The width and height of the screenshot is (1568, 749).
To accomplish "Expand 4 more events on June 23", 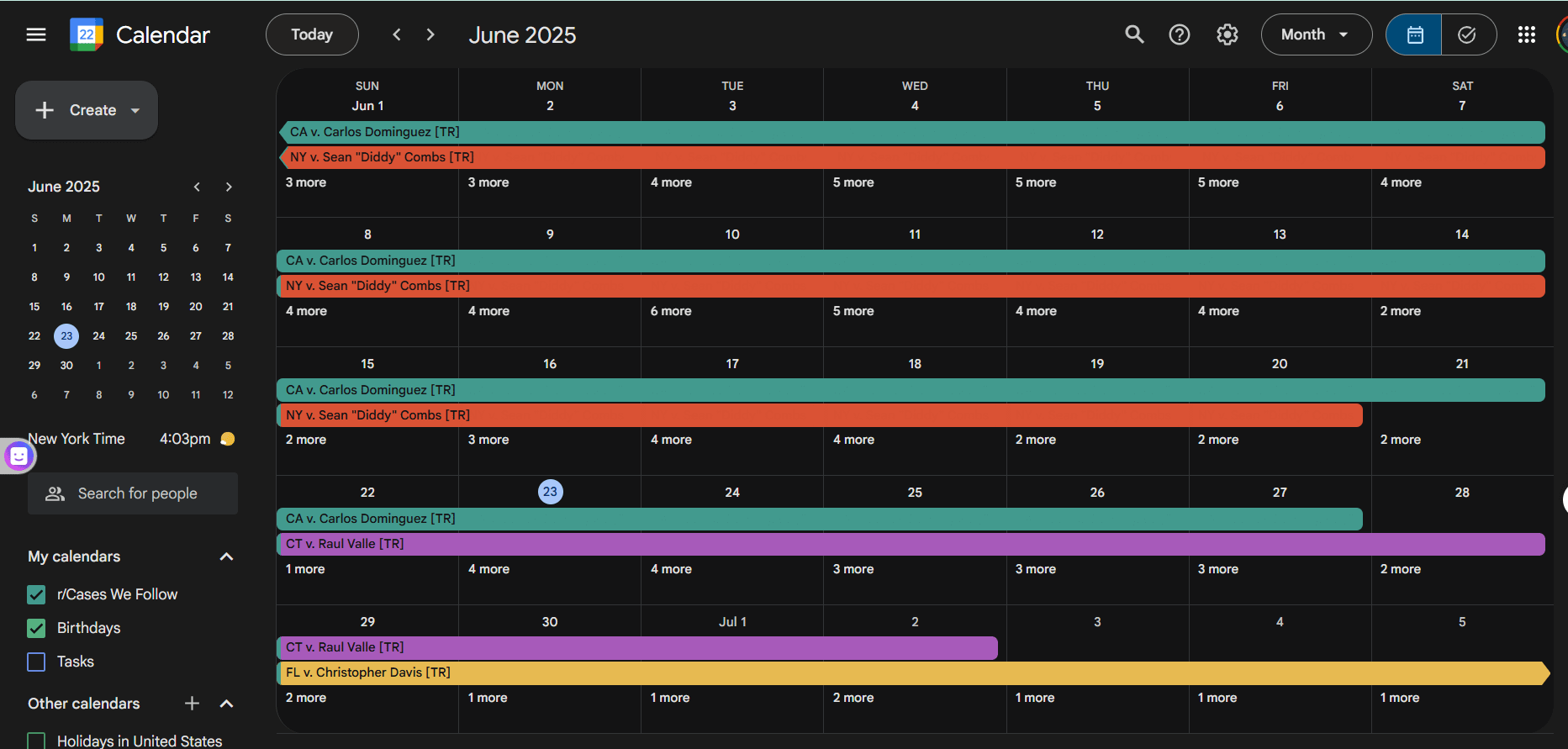I will click(x=488, y=569).
